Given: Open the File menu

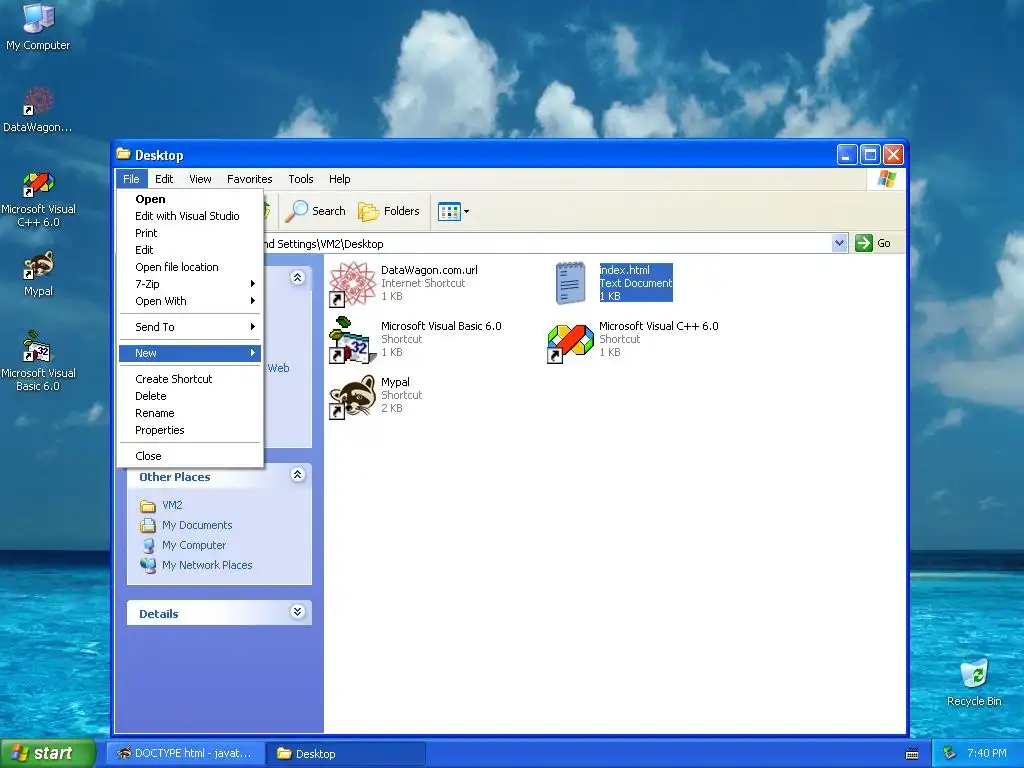Looking at the screenshot, I should point(131,179).
